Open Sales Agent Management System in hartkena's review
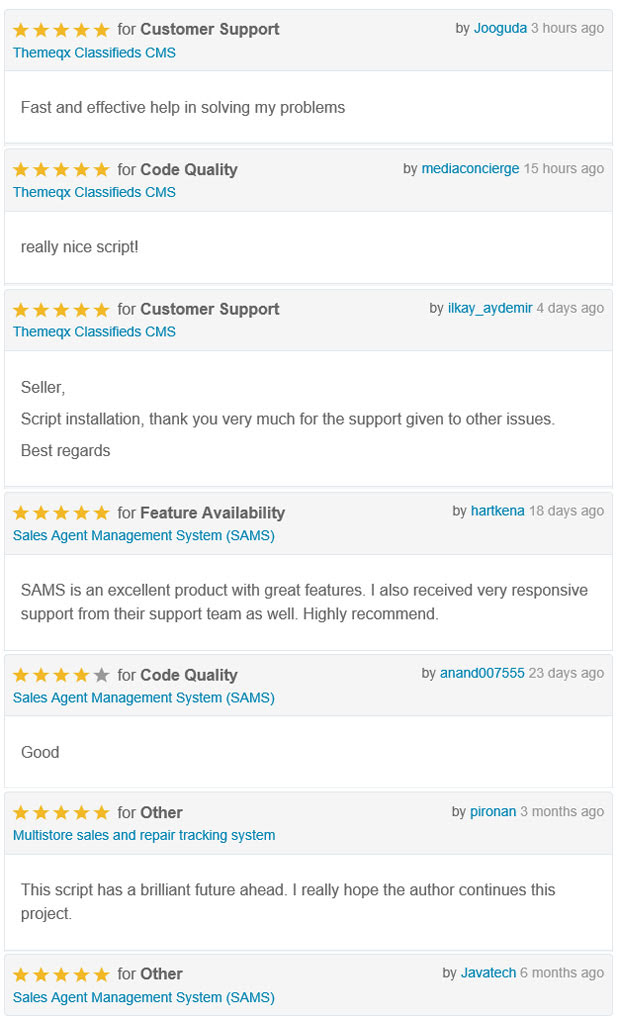 click(x=144, y=535)
